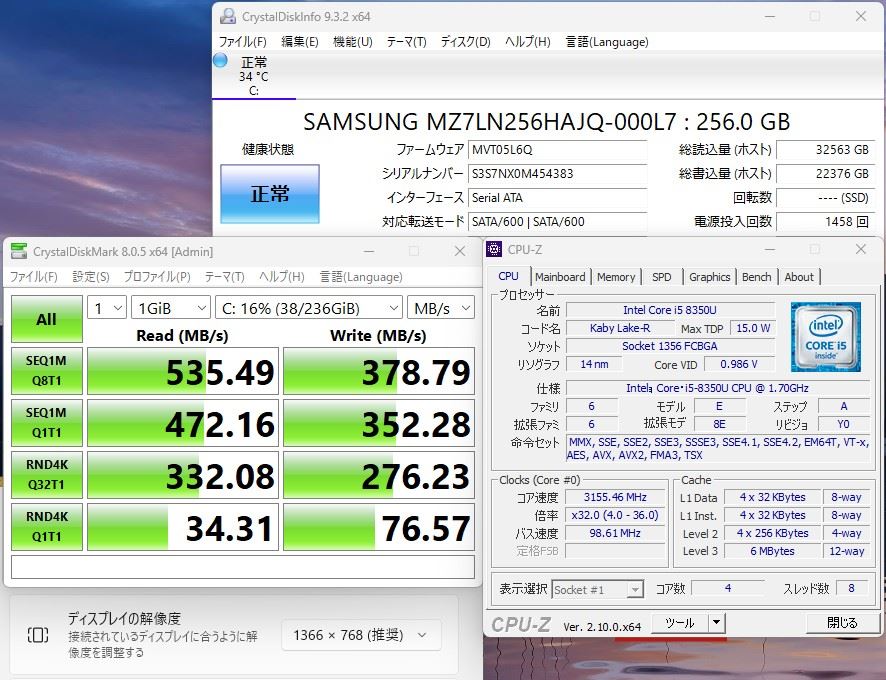Open 設定(S) menu in CrystalDiskMark
Viewport: 886px width, 680px height.
[x=91, y=276]
